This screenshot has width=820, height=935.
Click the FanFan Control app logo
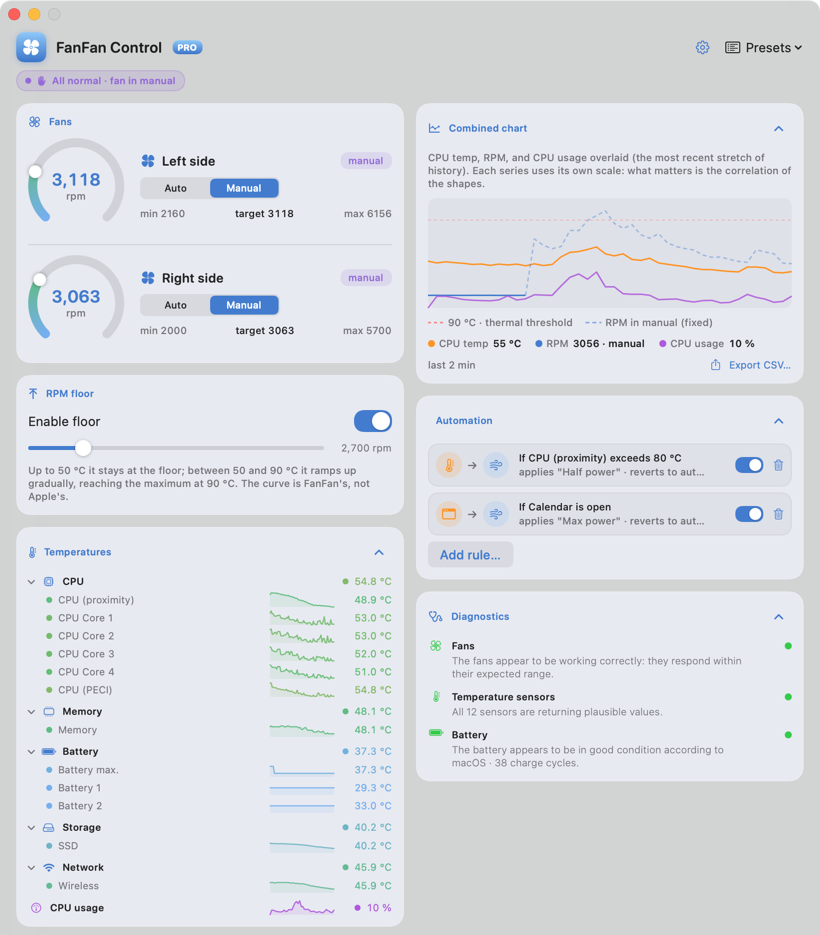(31, 47)
